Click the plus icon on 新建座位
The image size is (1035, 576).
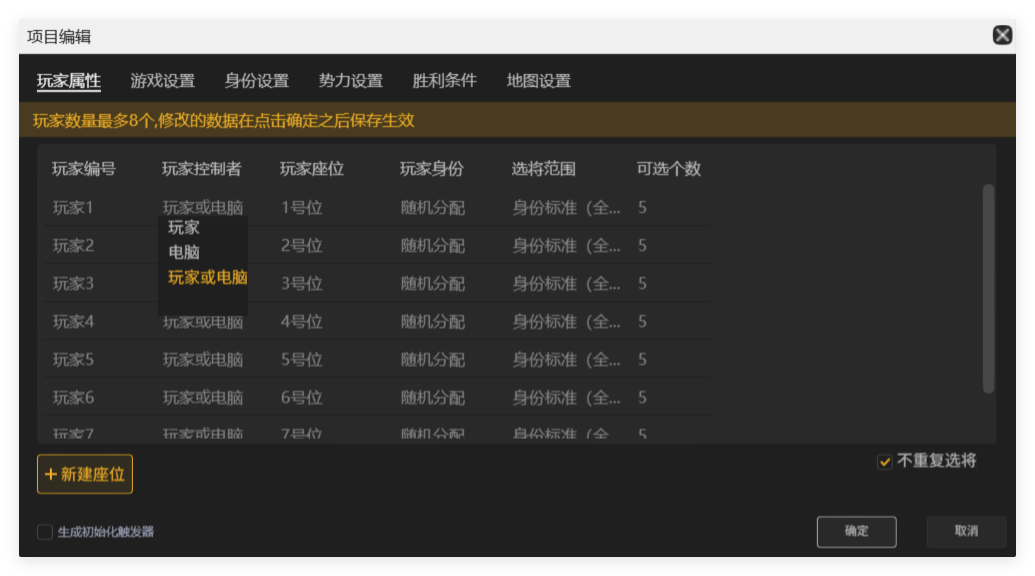click(x=50, y=474)
